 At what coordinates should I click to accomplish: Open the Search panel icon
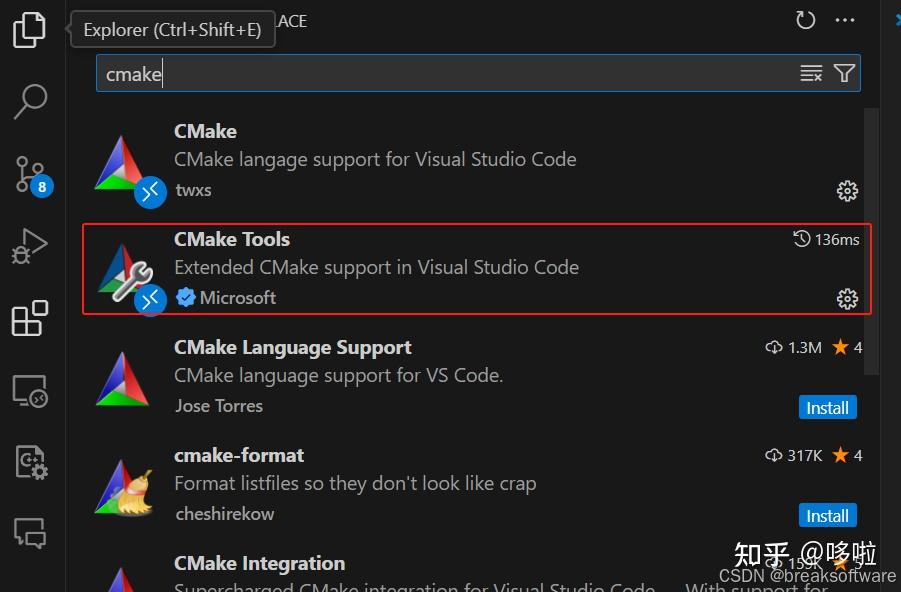point(29,101)
